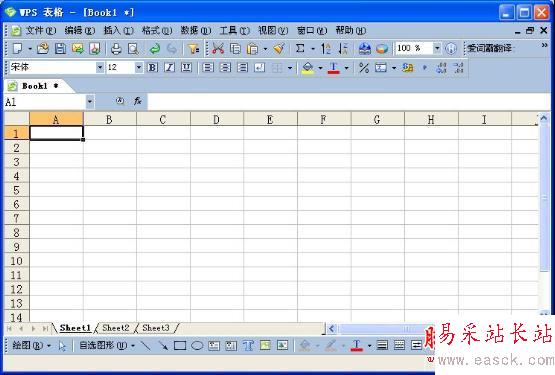Open the 工具 (Tools) menu
555x375 pixels.
[234, 30]
